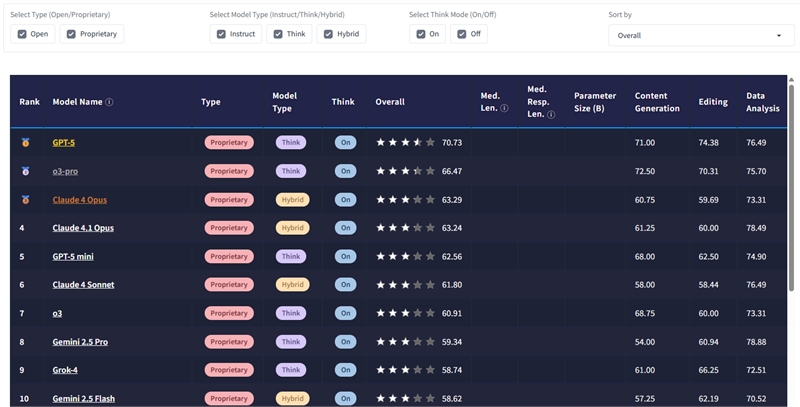
Task: Click Content Generation value 68.75
Action: [645, 313]
